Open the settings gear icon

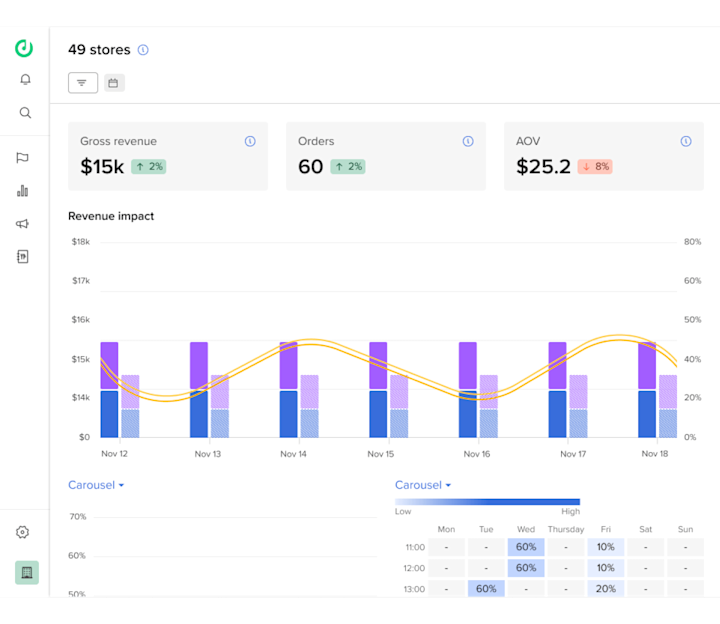point(22,532)
